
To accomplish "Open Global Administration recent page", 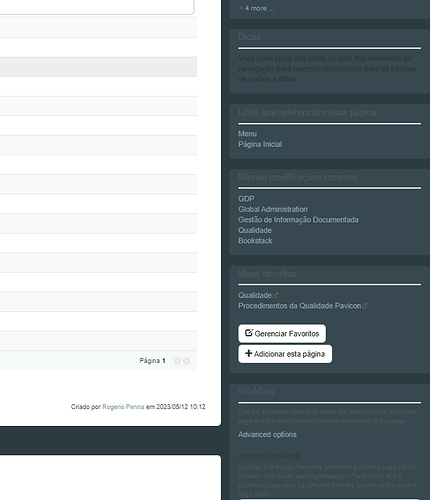I will pos(273,209).
